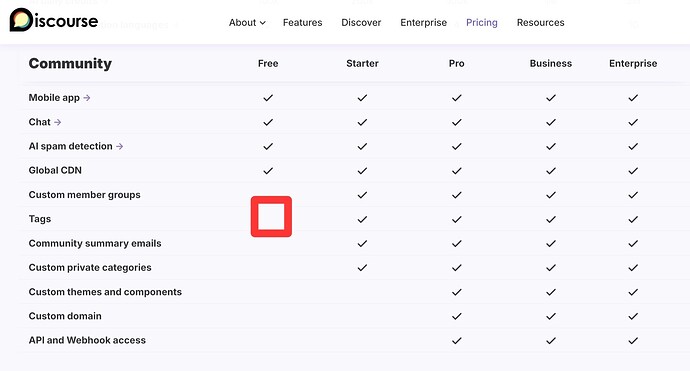The height and width of the screenshot is (371, 690).
Task: Go to the Features page
Action: coord(302,22)
